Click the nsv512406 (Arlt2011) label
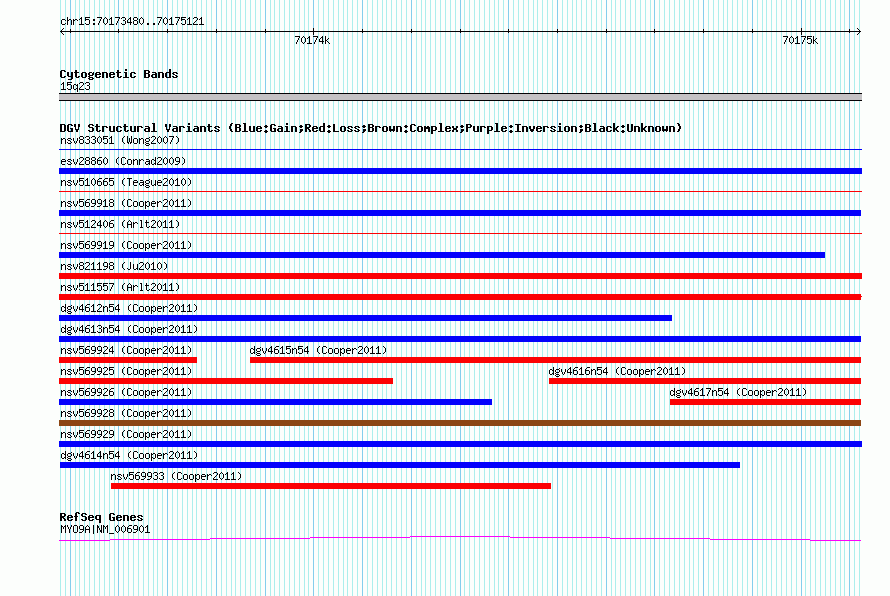 click(x=120, y=224)
